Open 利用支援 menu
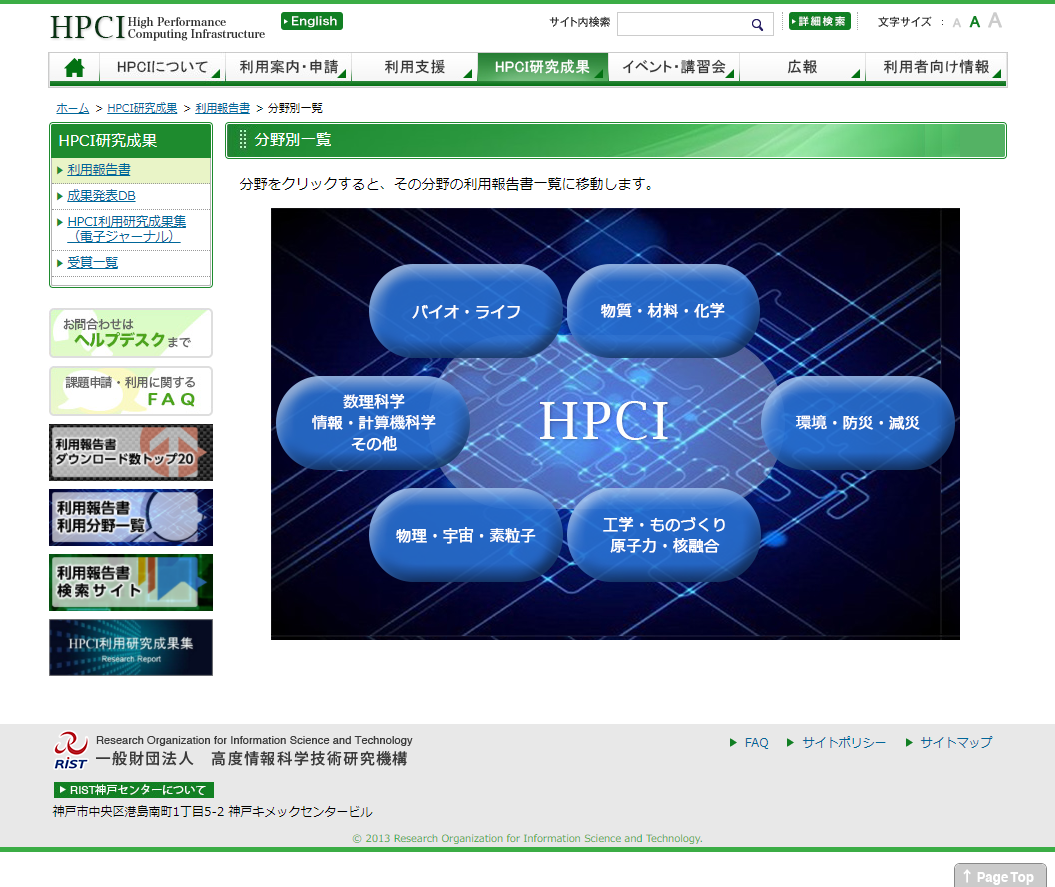 pyautogui.click(x=414, y=67)
